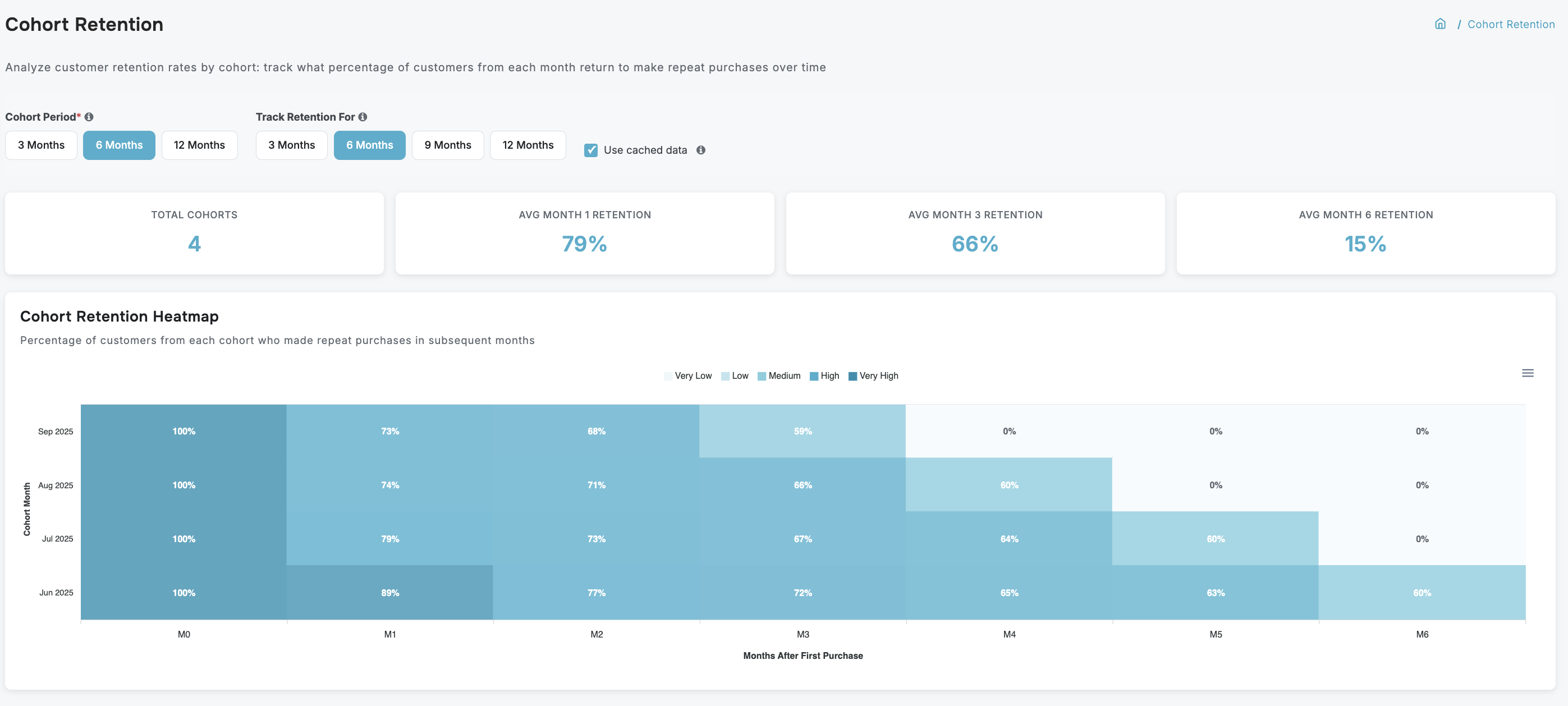Switch tracking to 12 Months
This screenshot has width=1568, height=706.
pyautogui.click(x=528, y=145)
